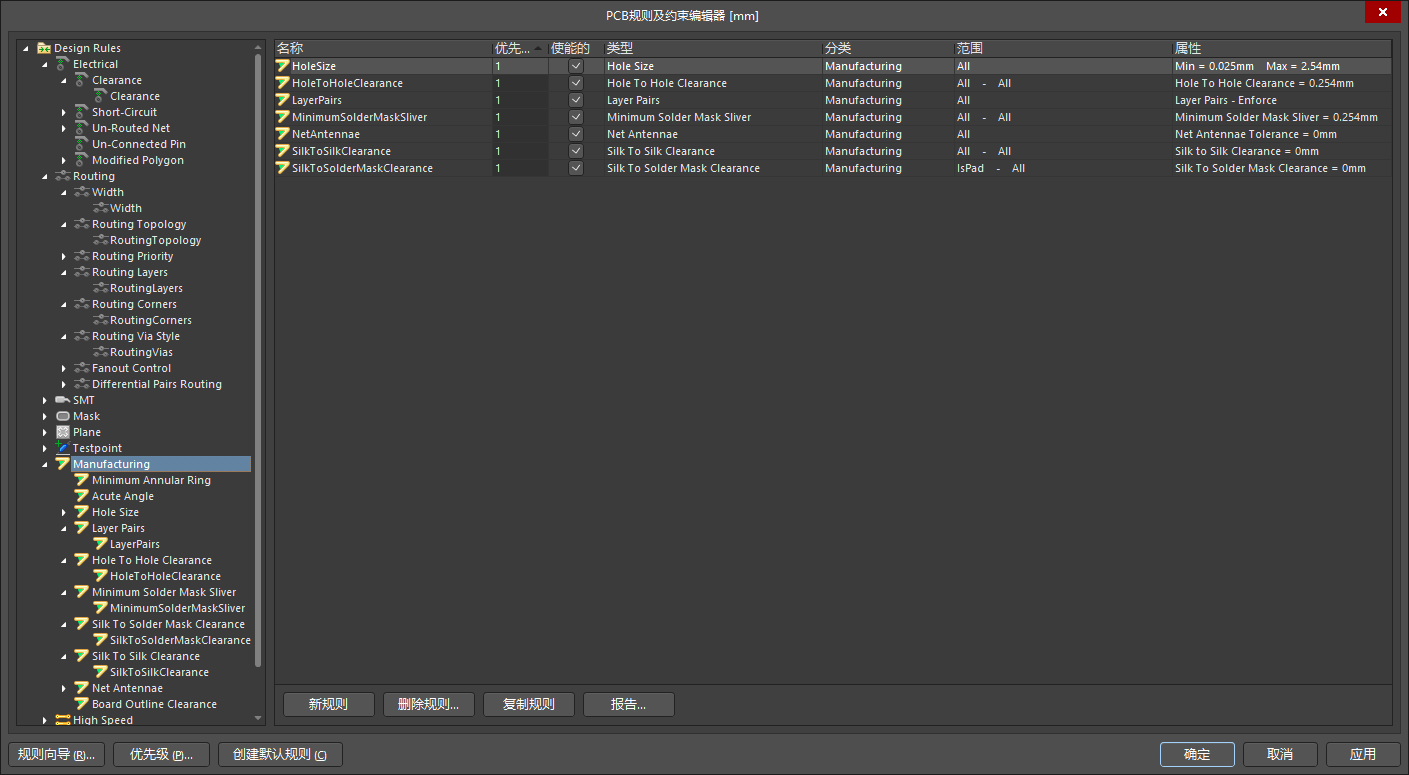Click the High Speed category icon
The image size is (1409, 775).
[x=63, y=720]
